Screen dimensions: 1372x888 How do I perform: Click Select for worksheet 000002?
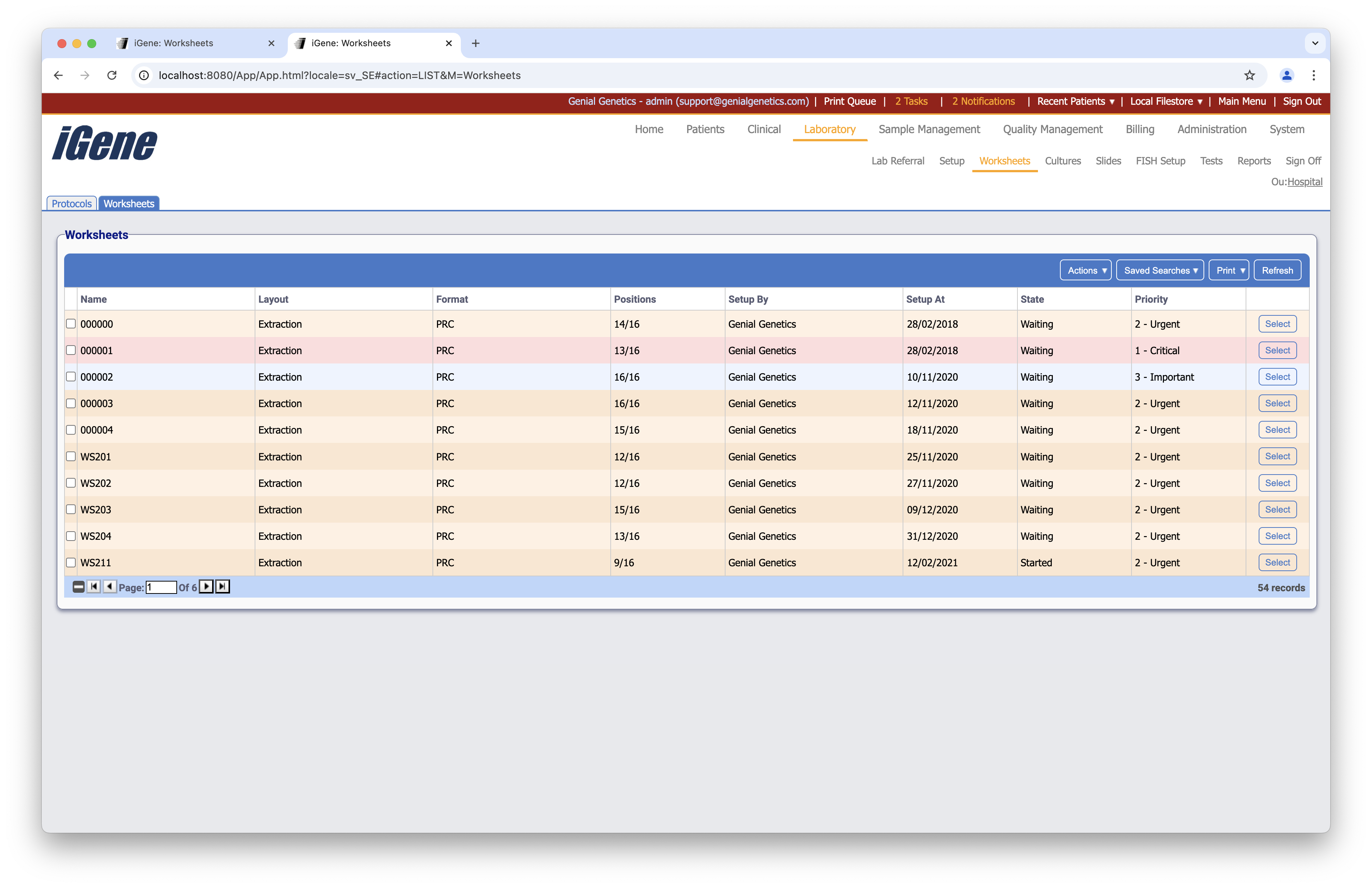(1277, 377)
